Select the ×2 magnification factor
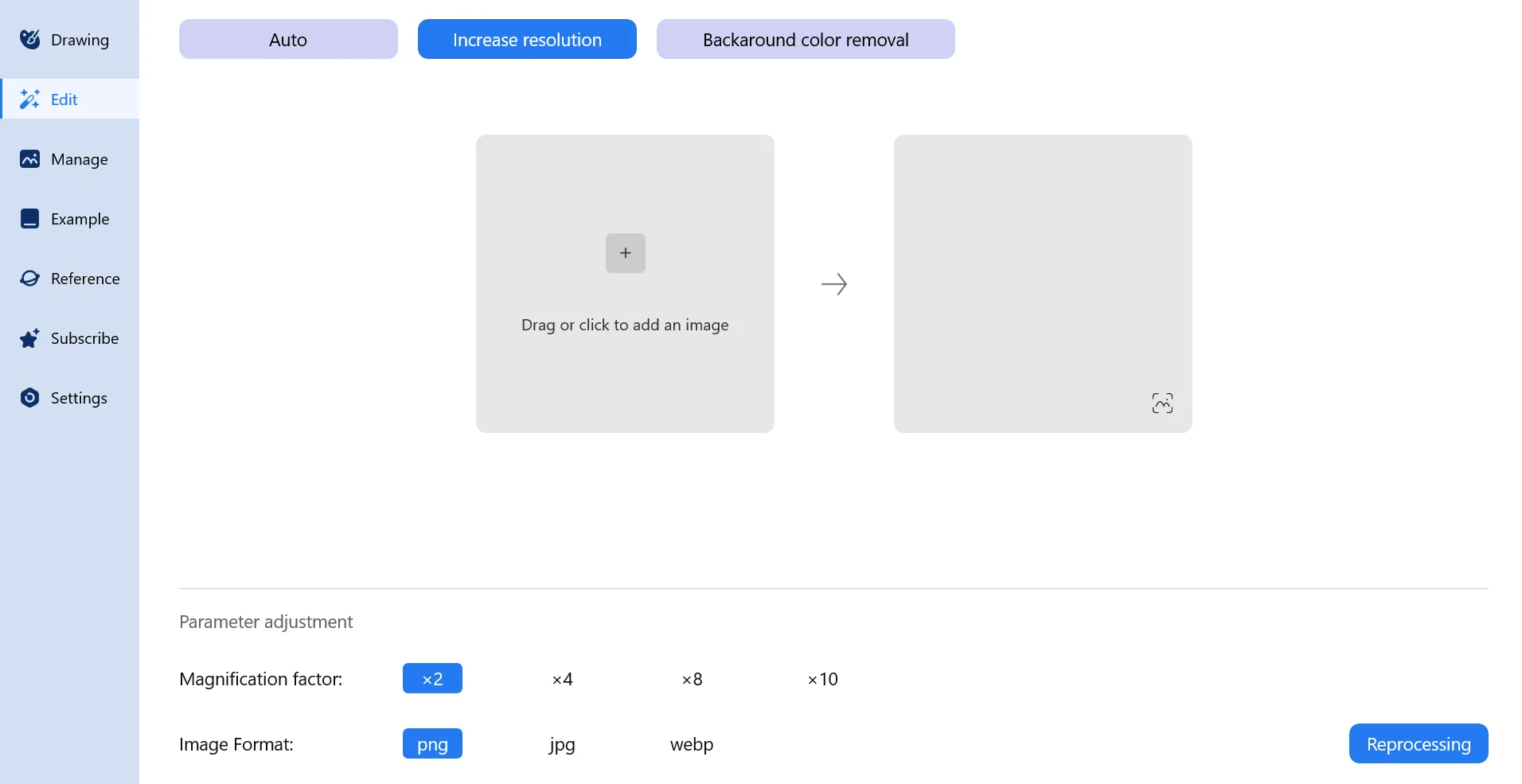 (432, 678)
